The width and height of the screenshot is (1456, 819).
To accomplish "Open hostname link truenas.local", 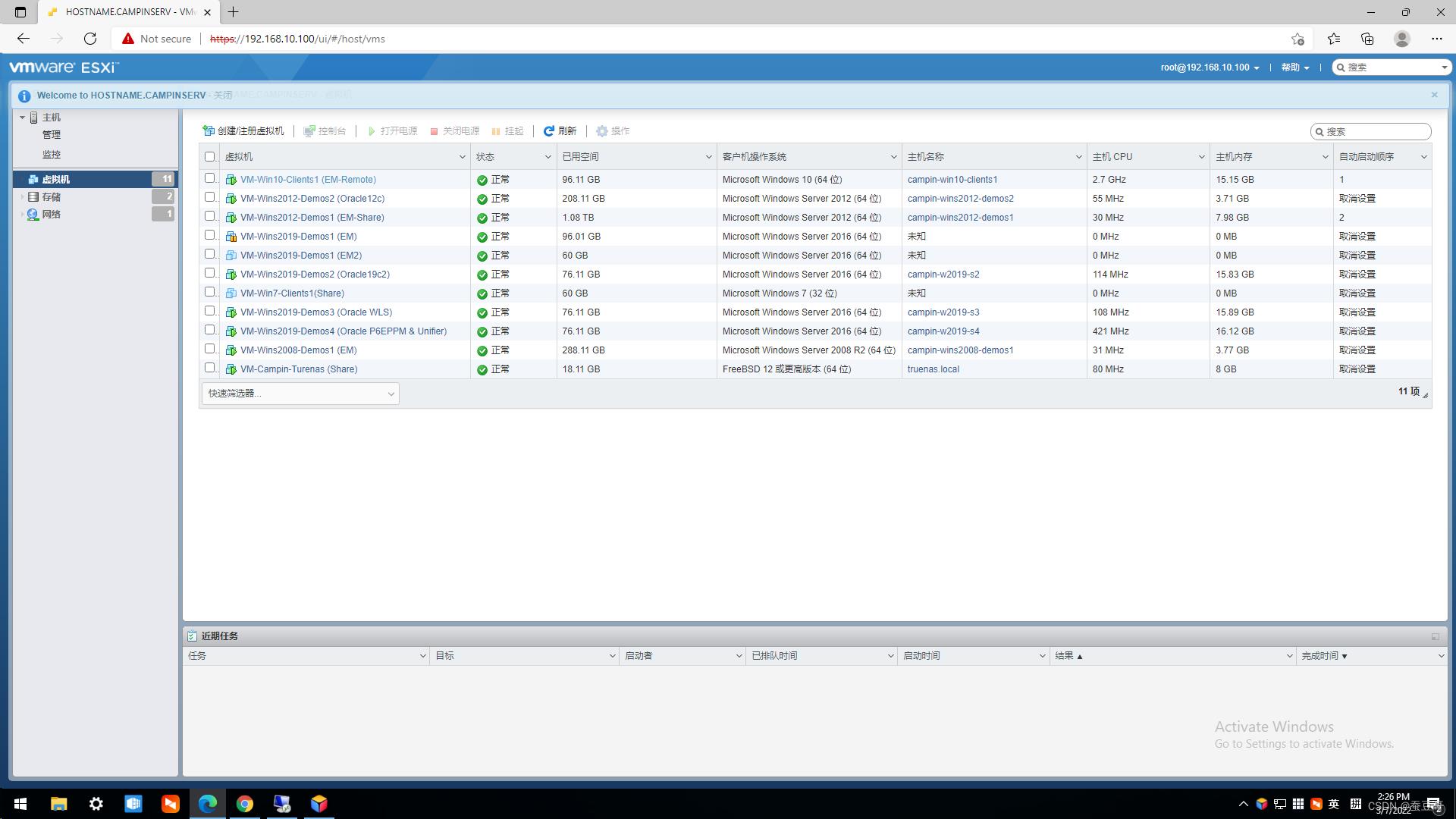I will click(x=933, y=369).
